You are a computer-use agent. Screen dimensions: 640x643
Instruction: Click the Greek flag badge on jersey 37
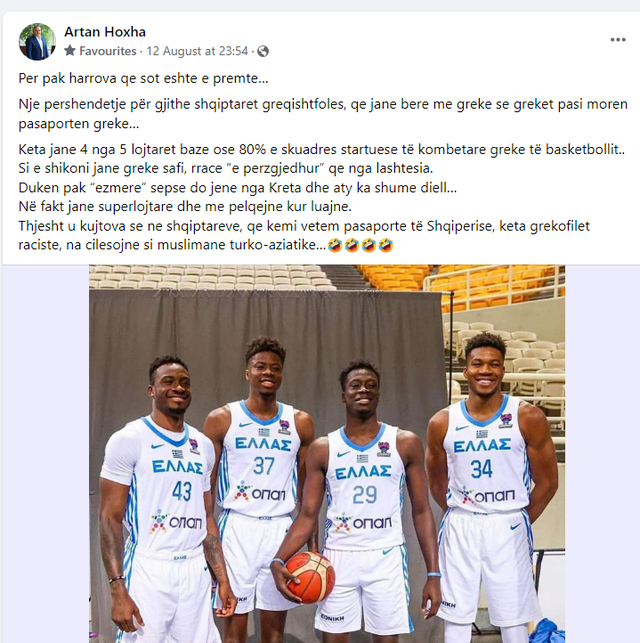pyautogui.click(x=264, y=432)
